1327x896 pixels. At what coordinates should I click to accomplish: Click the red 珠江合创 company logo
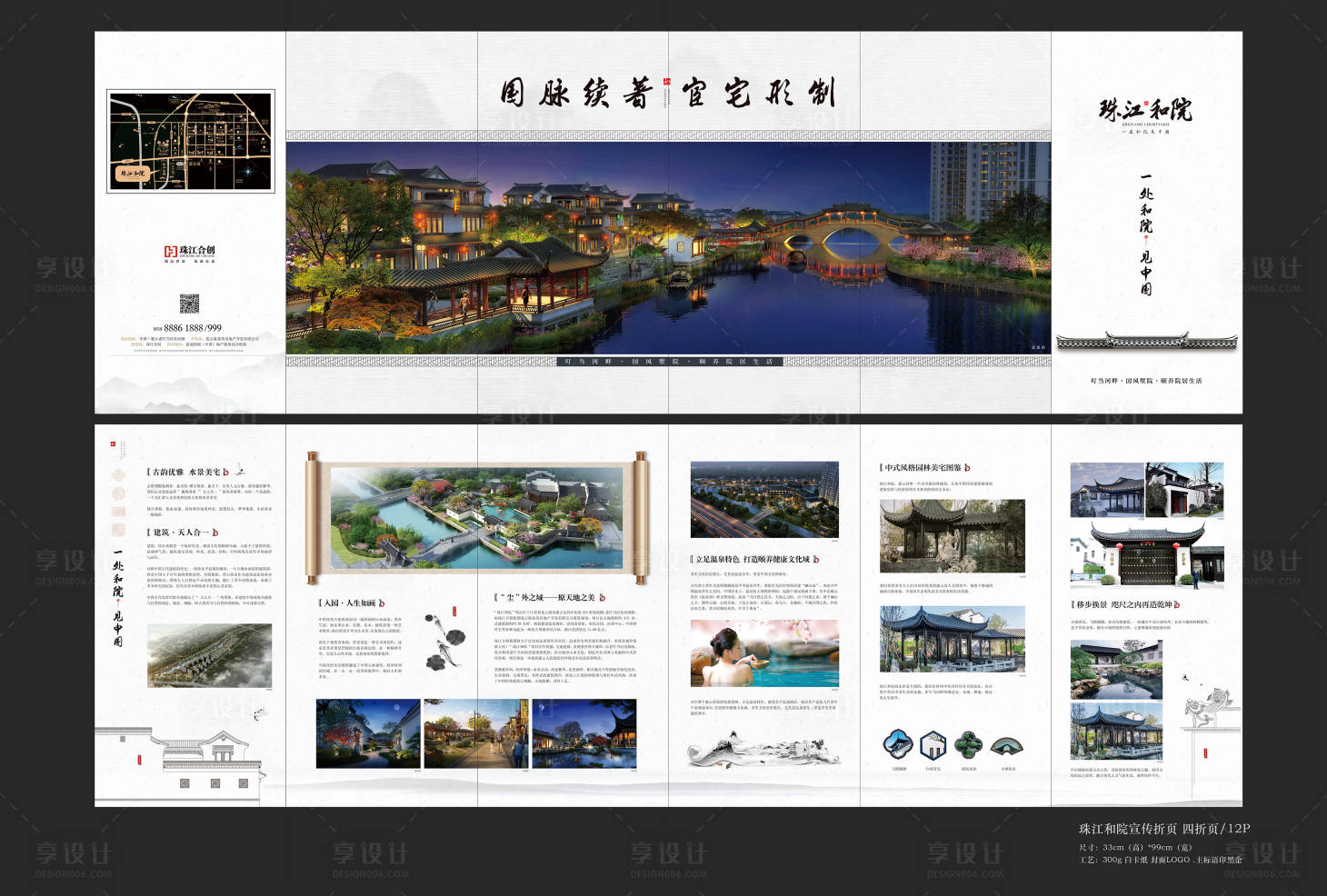189,253
